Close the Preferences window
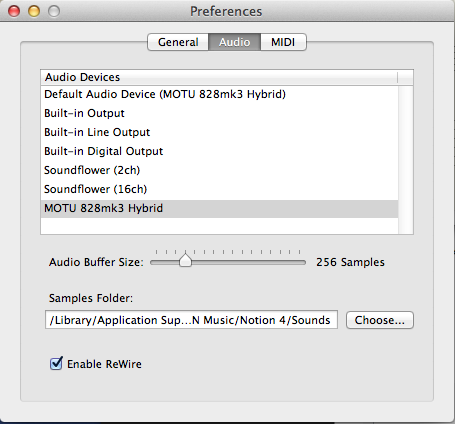Viewport: 455px width, 424px height. point(14,11)
